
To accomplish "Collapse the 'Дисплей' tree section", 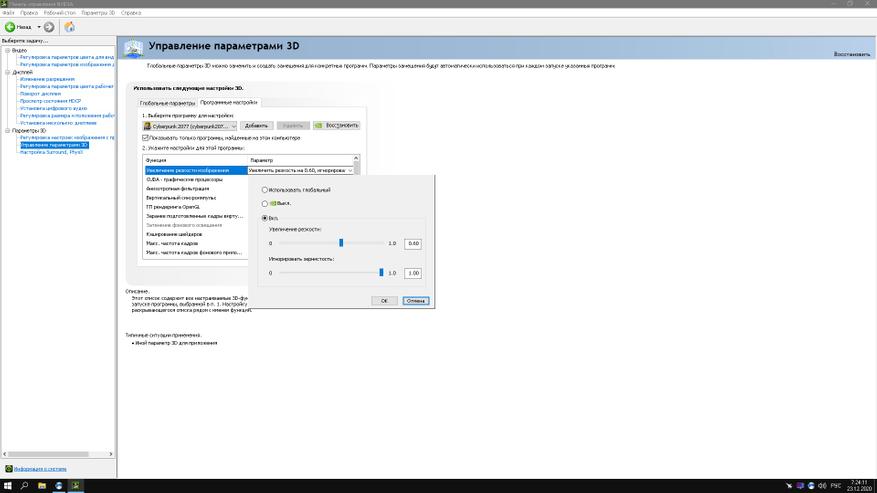I will tap(6, 73).
